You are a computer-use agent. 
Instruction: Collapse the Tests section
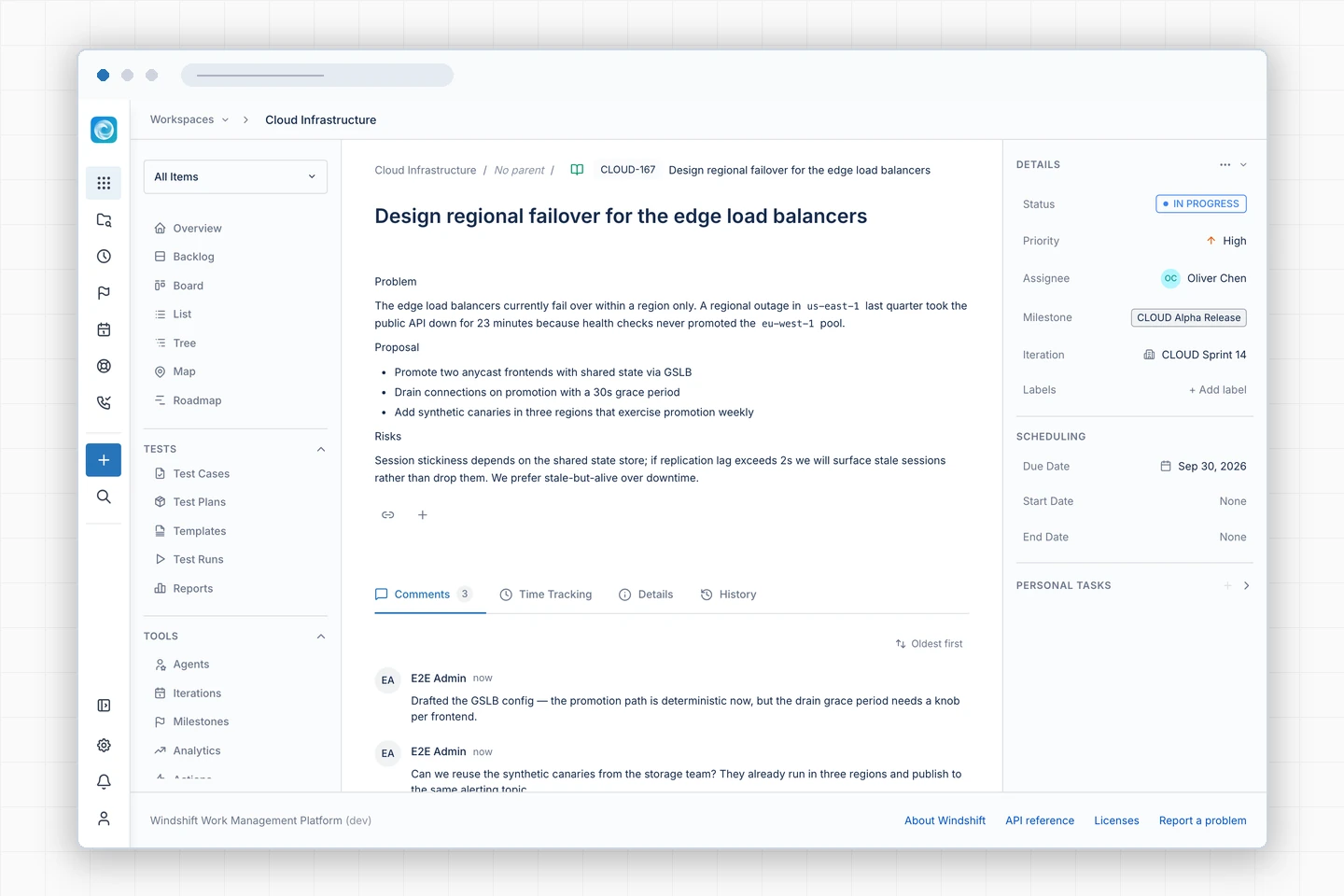click(x=321, y=449)
